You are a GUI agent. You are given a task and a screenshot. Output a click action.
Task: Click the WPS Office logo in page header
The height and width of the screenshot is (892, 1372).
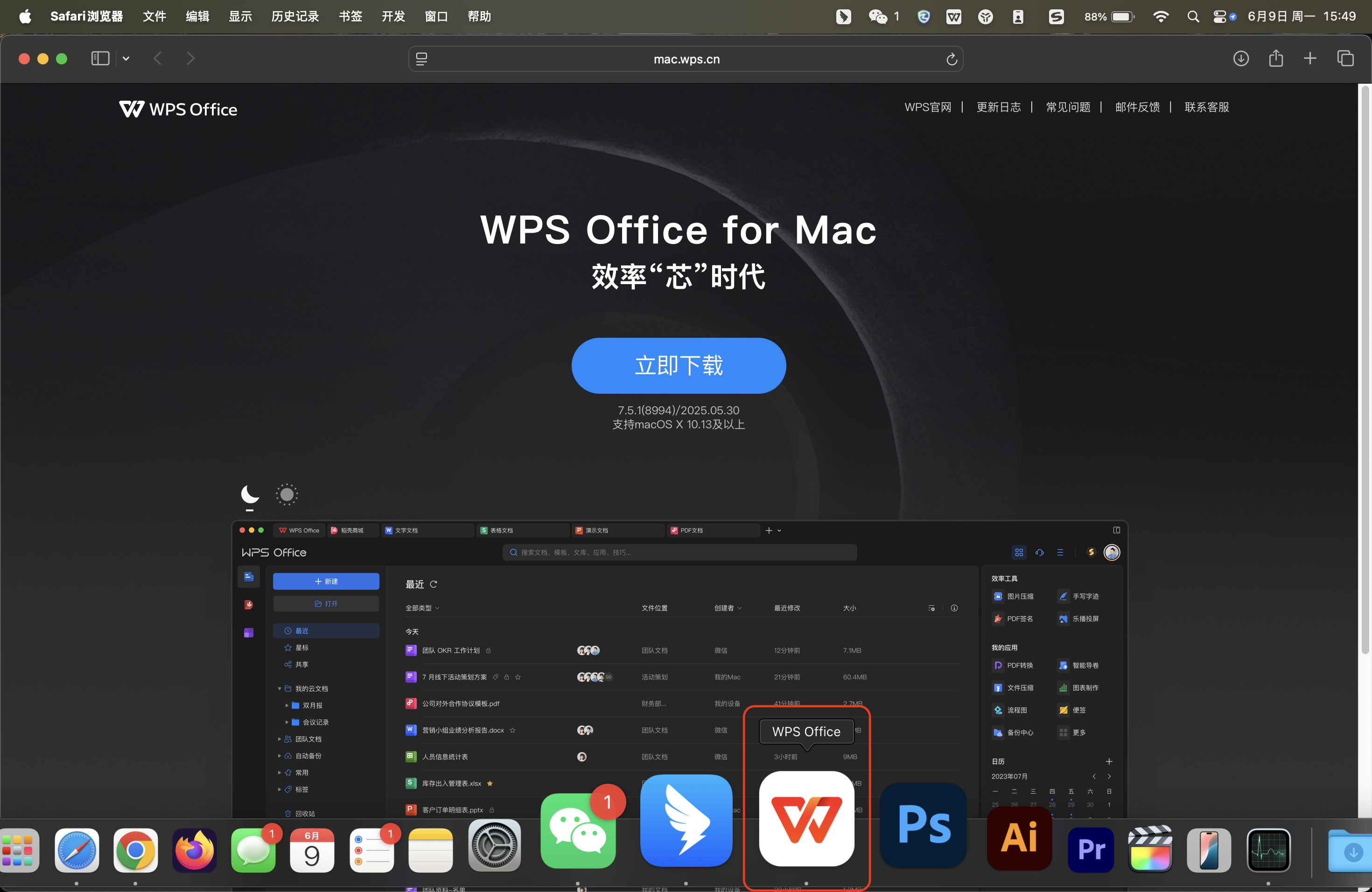pyautogui.click(x=178, y=109)
